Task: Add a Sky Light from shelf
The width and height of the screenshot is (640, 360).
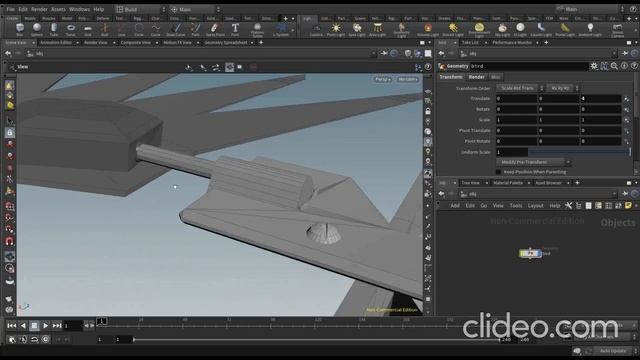Action: click(x=502, y=29)
